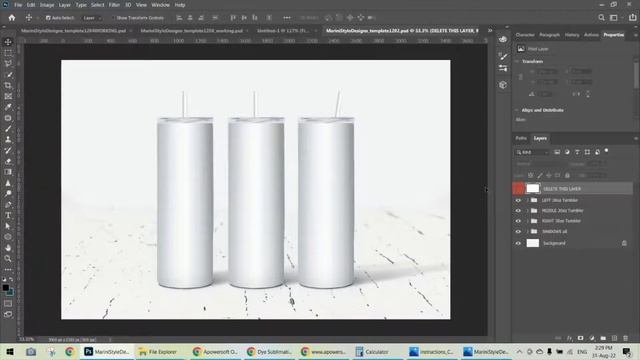Go to the Home screen icon

12,18
